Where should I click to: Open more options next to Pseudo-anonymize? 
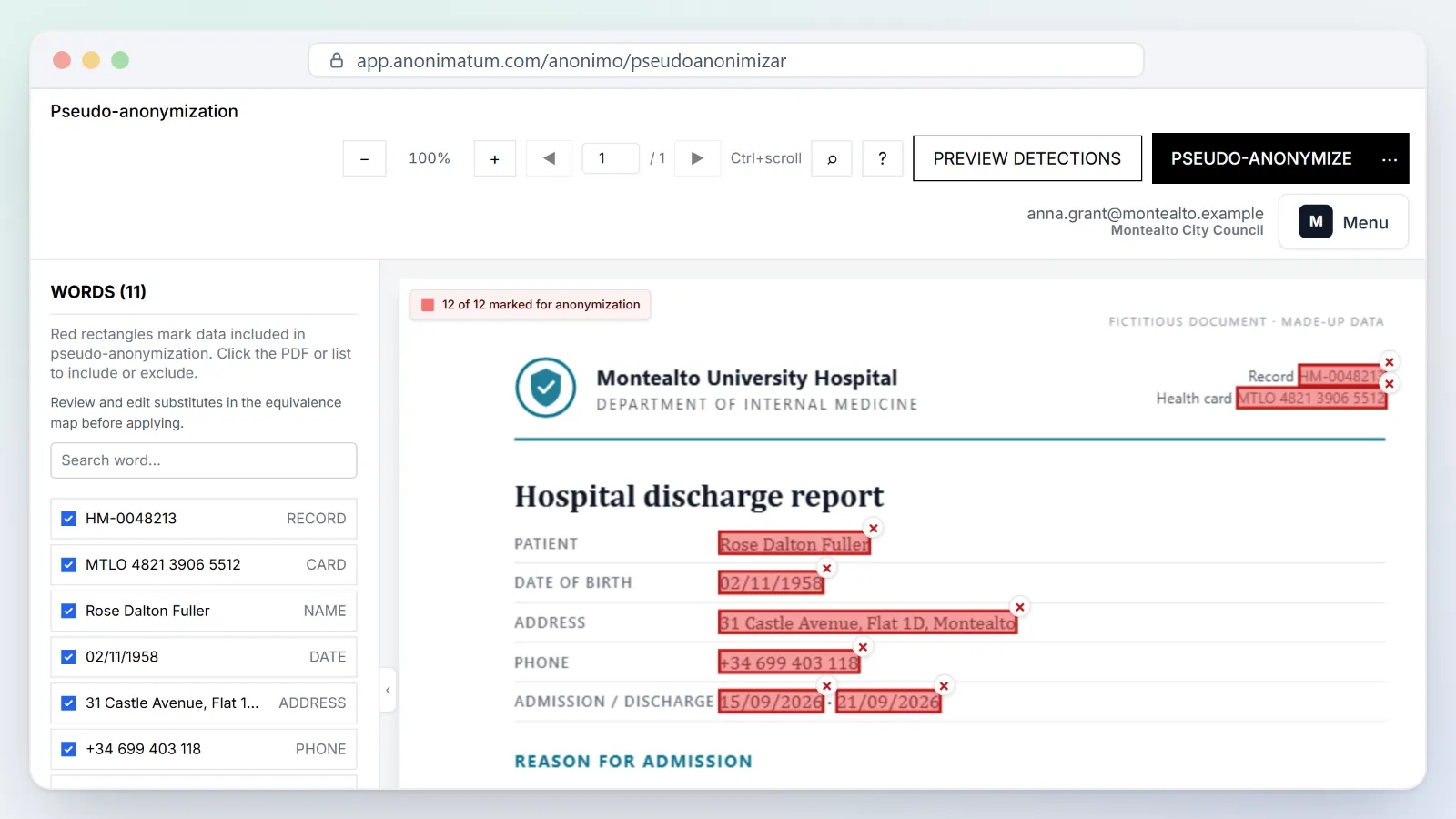[x=1390, y=159]
